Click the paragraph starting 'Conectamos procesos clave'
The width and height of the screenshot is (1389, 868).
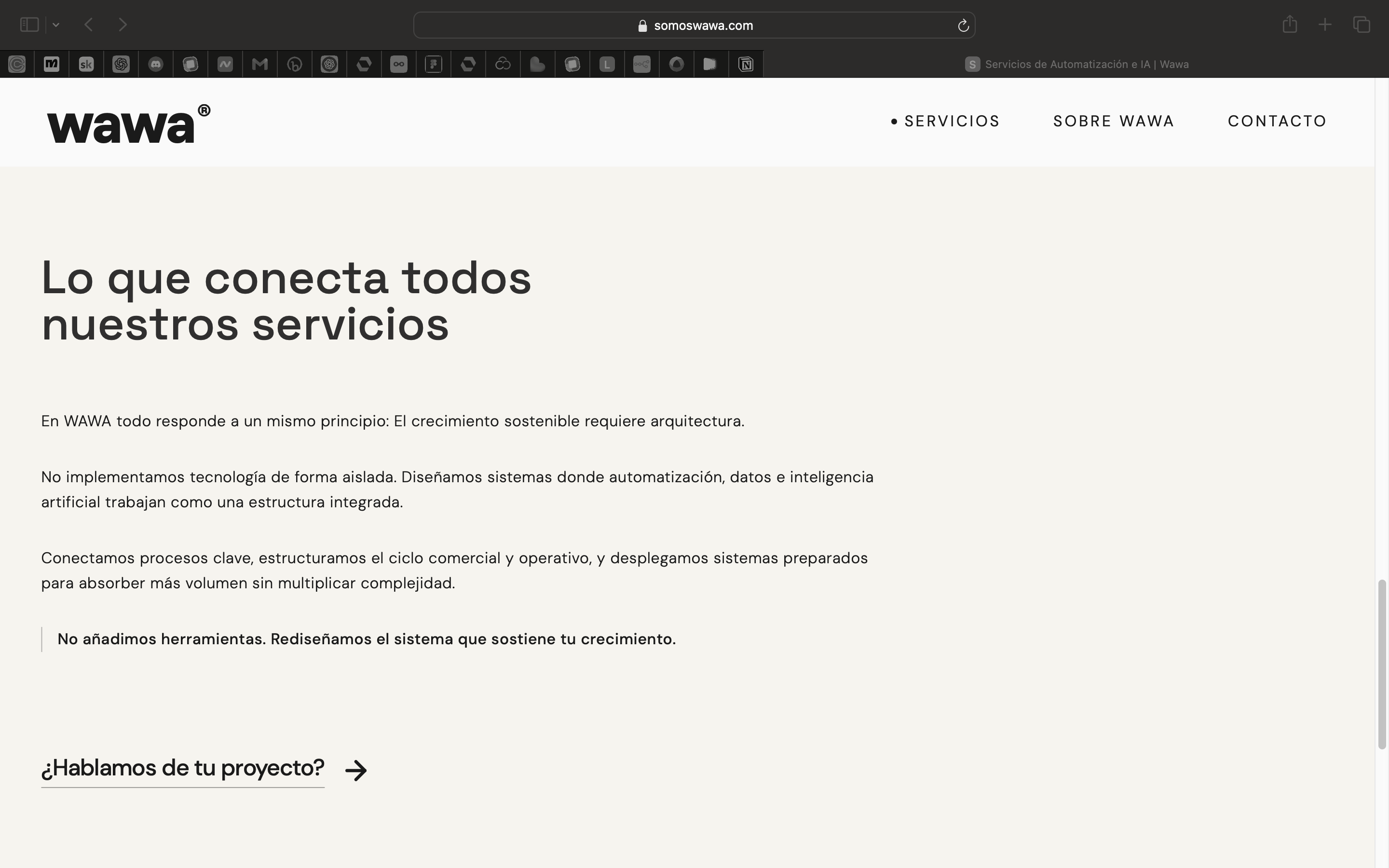coord(454,570)
